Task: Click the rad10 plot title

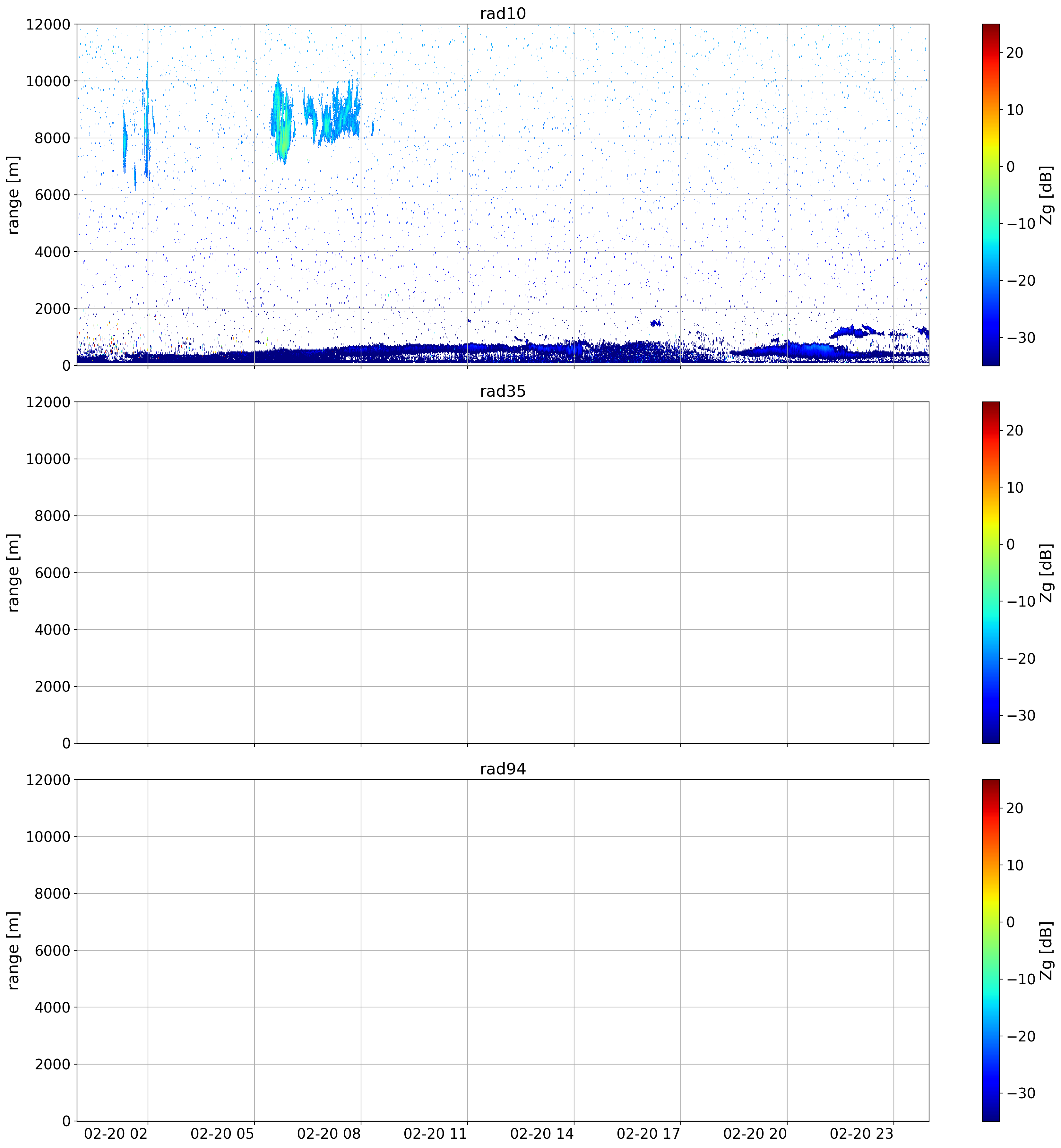Action: tap(502, 13)
